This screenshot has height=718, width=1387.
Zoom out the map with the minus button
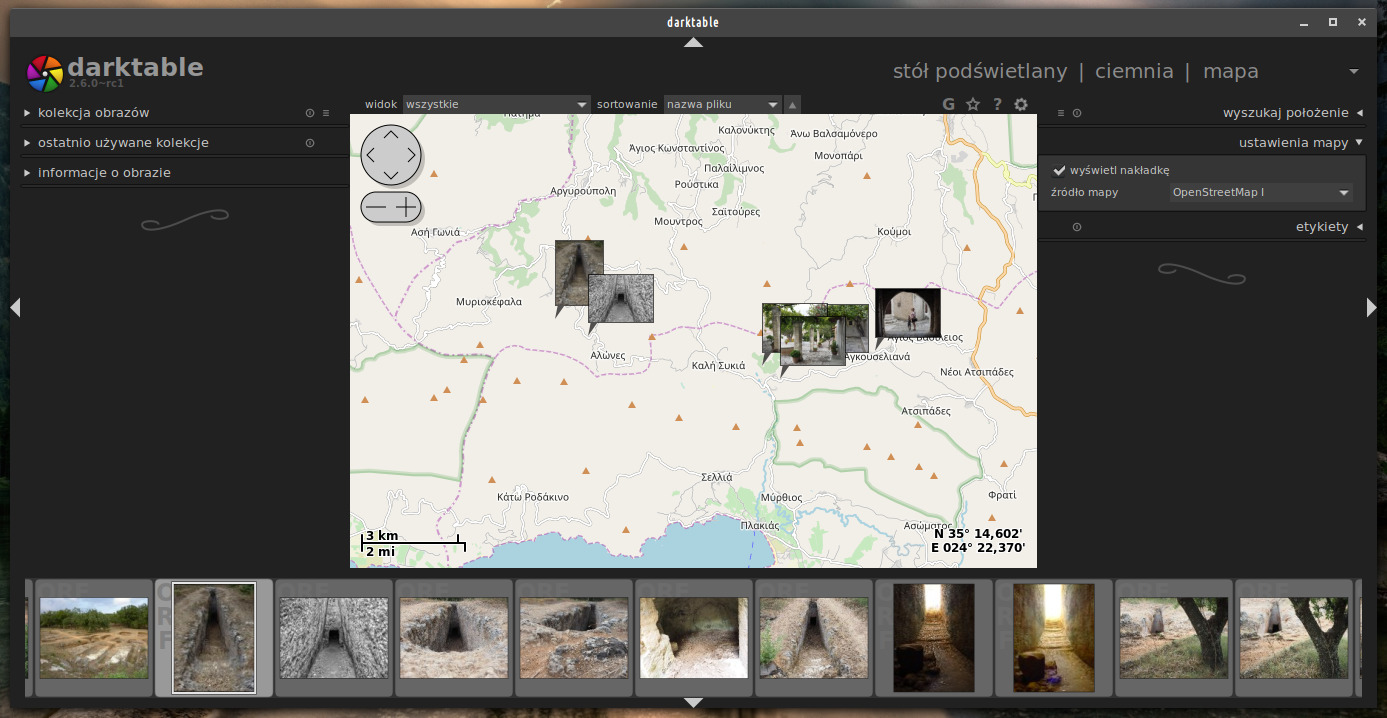click(x=376, y=207)
